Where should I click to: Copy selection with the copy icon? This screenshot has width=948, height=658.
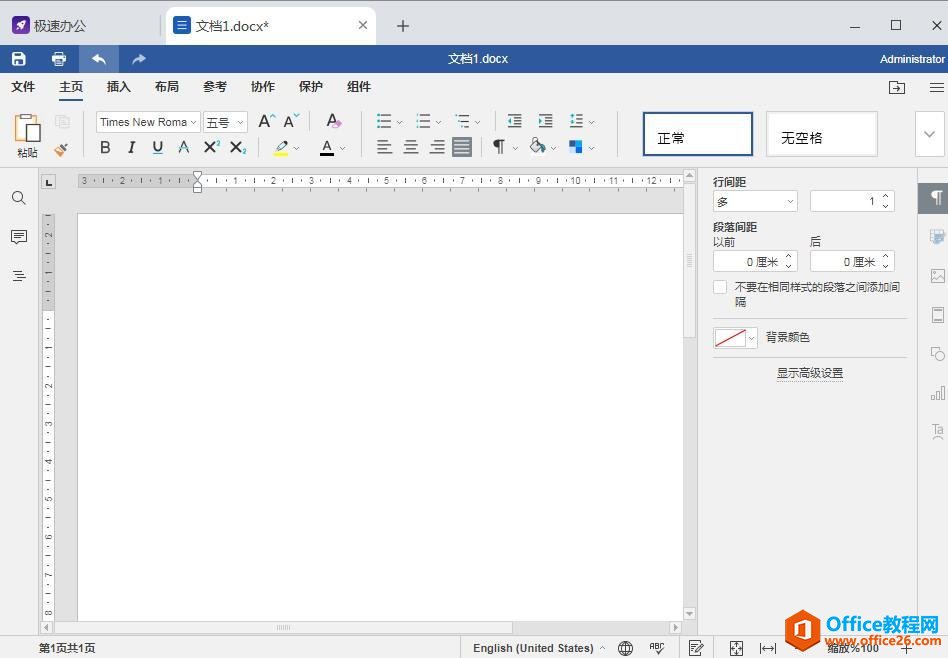coord(62,122)
